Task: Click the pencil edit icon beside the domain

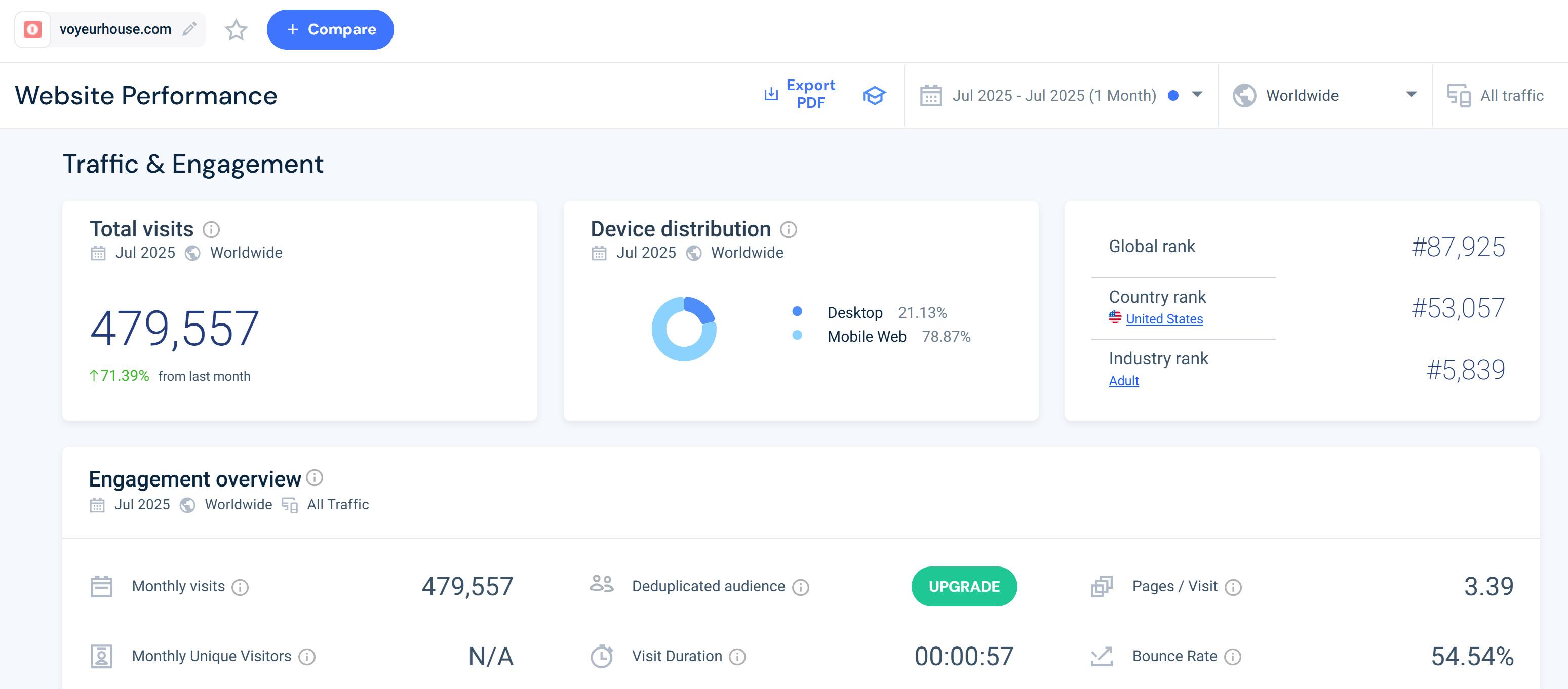Action: (190, 29)
